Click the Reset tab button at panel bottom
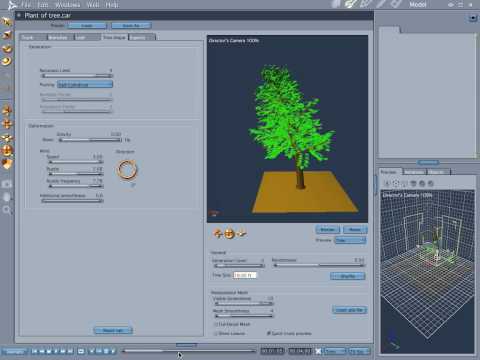 [113, 330]
